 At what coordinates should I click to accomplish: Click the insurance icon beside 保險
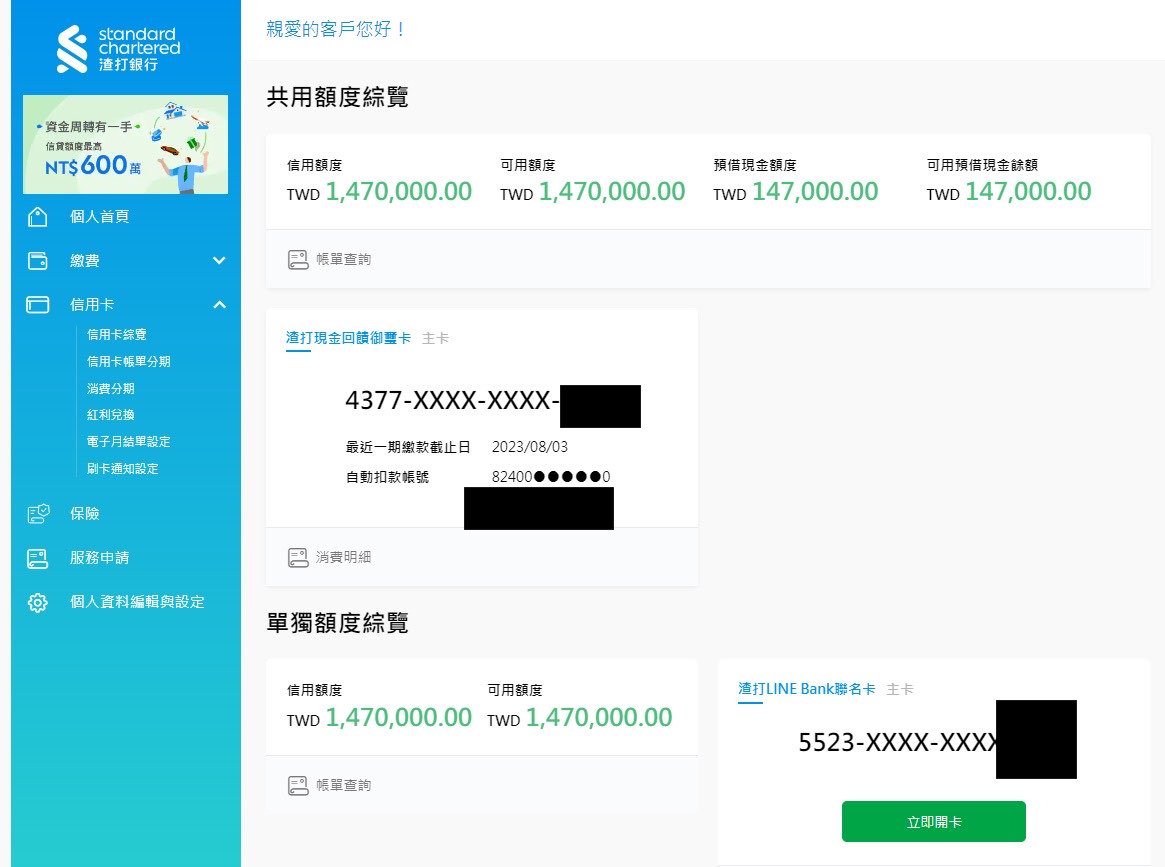coord(38,514)
